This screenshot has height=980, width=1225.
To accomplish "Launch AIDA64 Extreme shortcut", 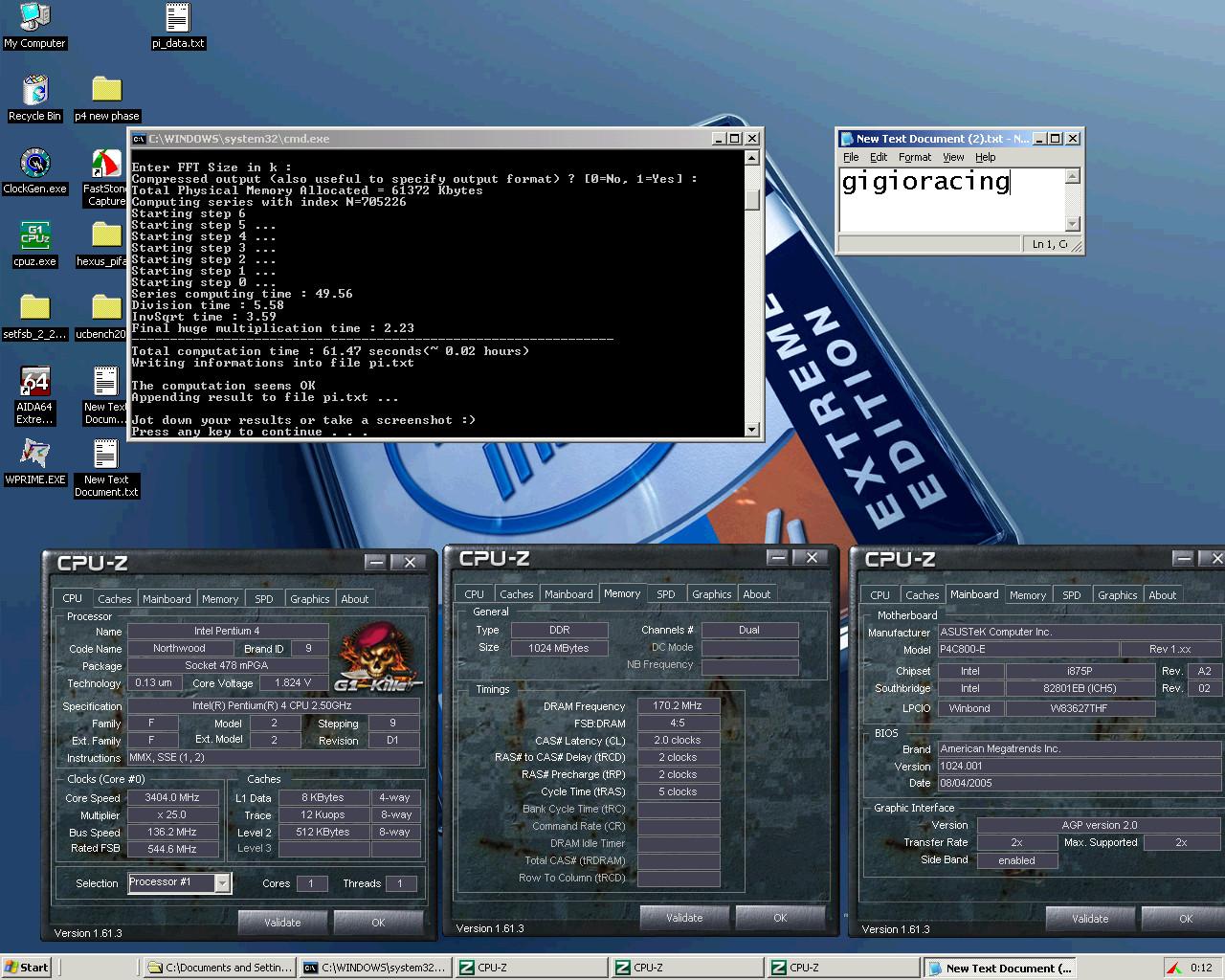I will pos(34,395).
